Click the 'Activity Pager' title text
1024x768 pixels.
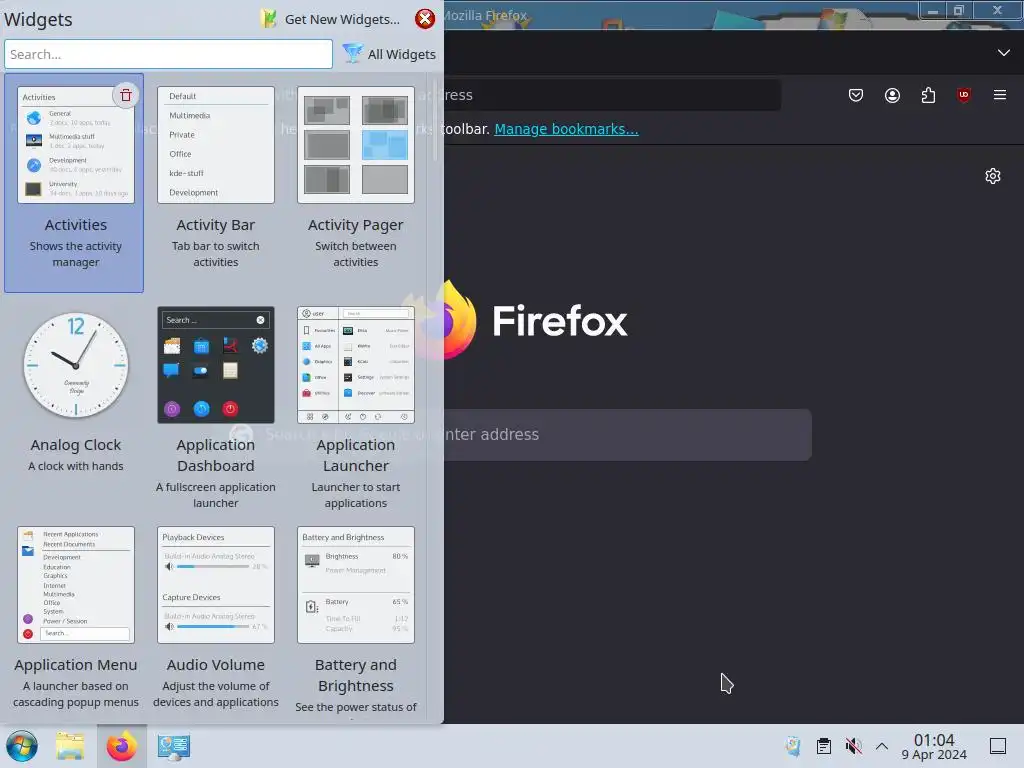tap(356, 225)
